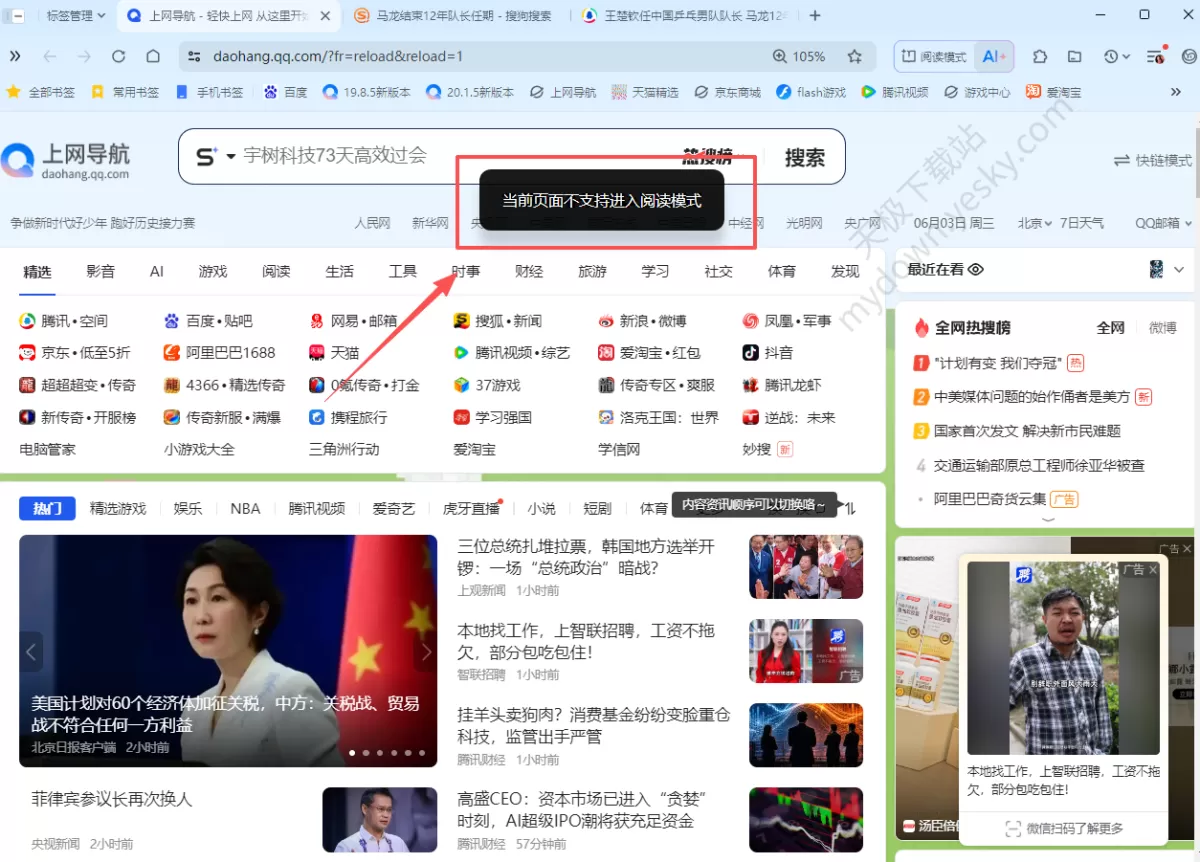Open a new tab with plus button
The width and height of the screenshot is (1200, 862).
(815, 15)
